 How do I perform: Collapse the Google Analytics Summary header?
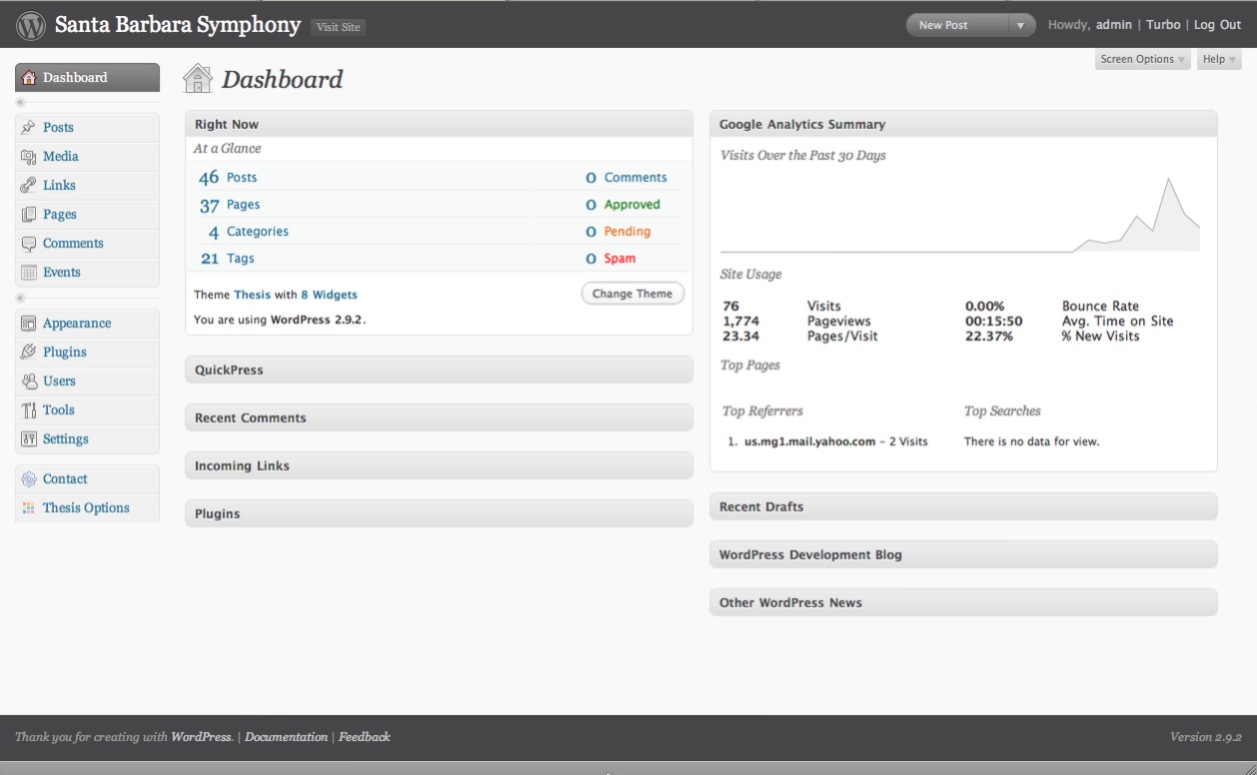(x=963, y=124)
